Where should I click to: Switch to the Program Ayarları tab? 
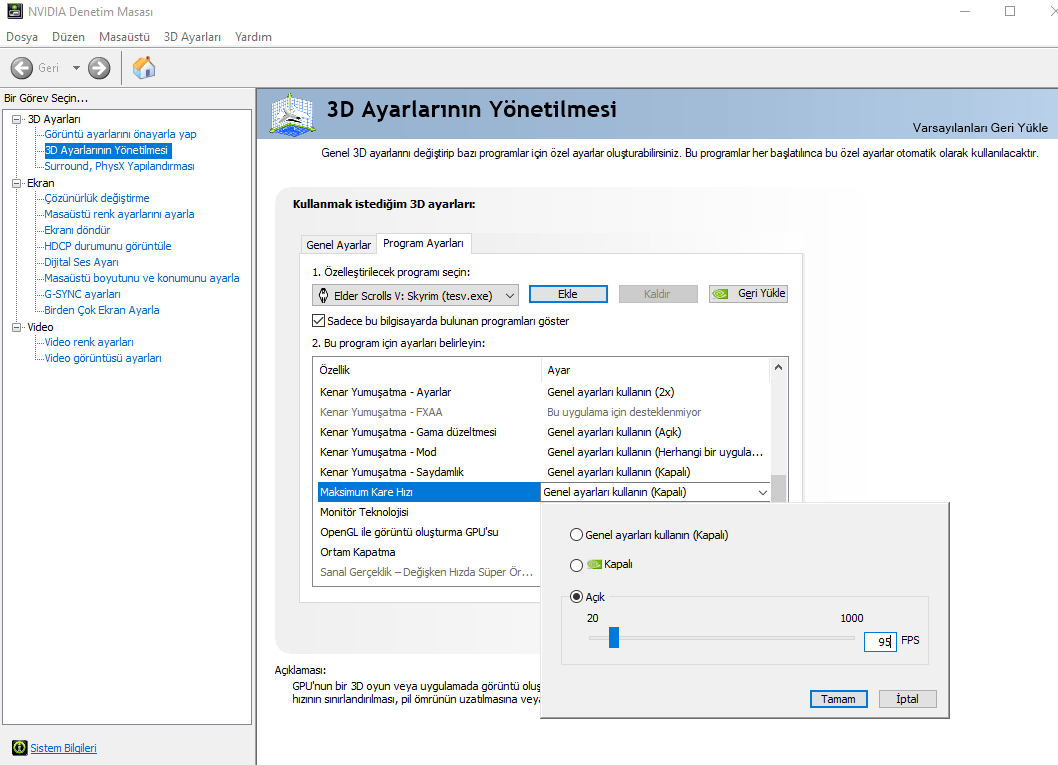click(x=424, y=243)
